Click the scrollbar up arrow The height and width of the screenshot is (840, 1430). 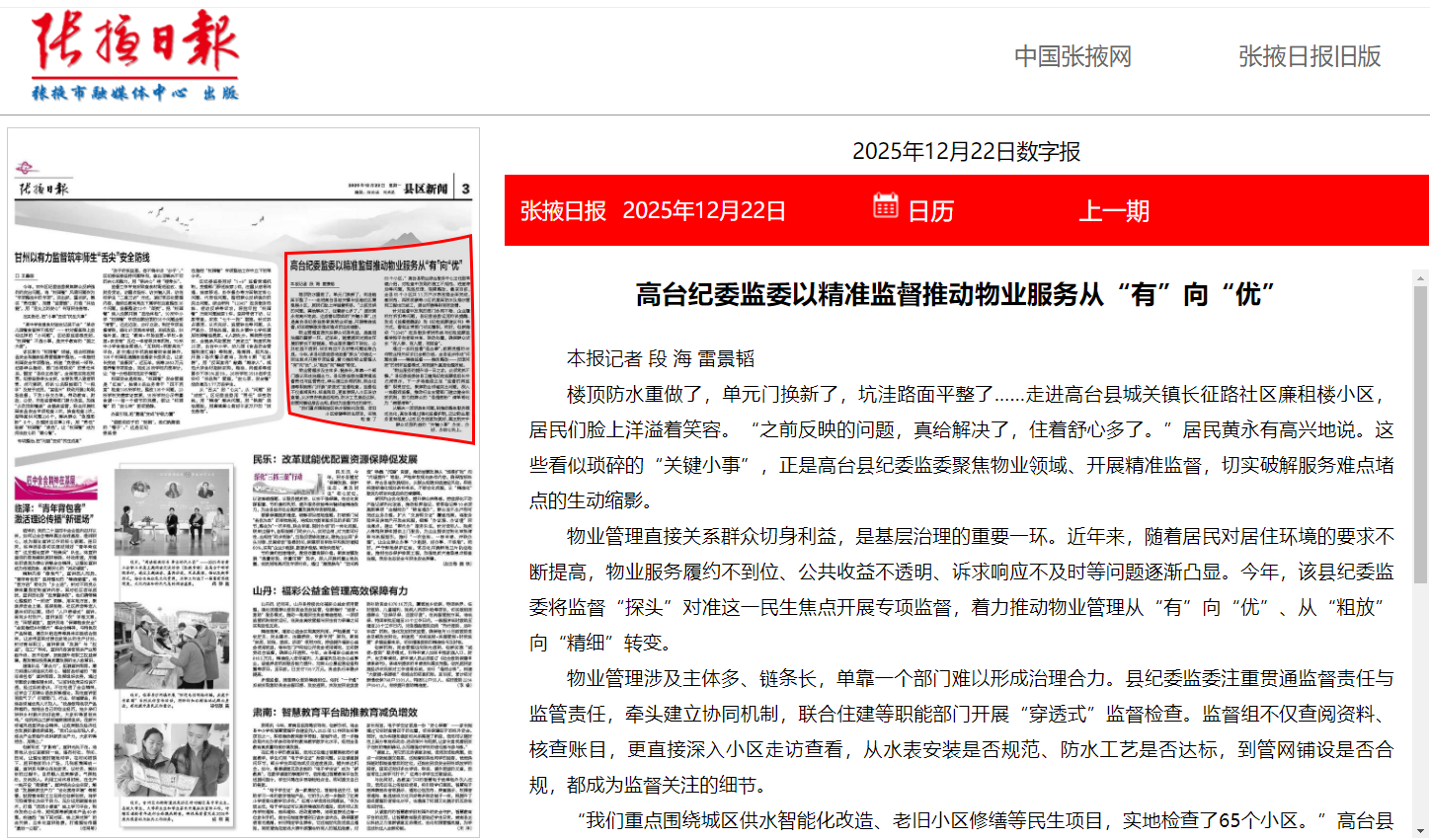coord(1420,278)
